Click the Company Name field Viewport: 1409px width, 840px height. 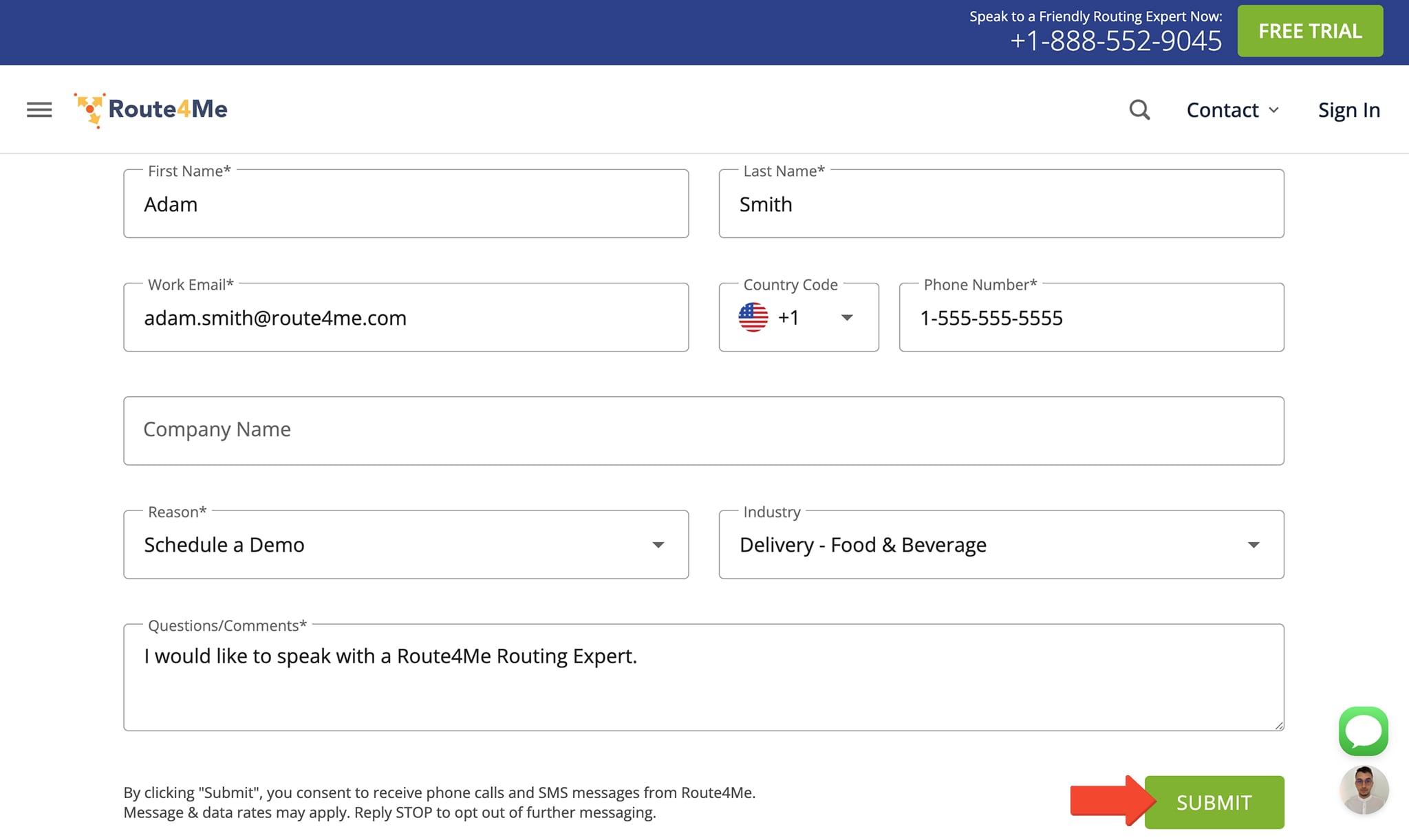pos(704,431)
